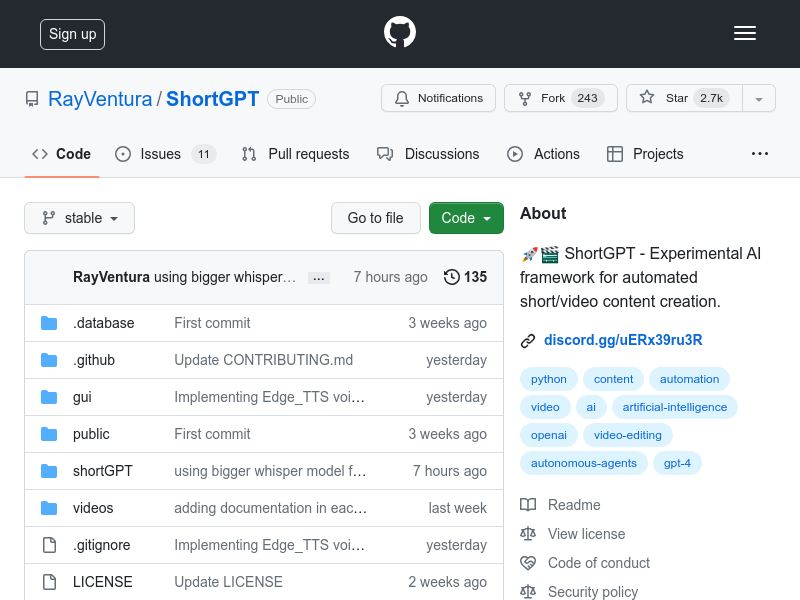Screen dimensions: 800x600
Task: Open the .gitignore file name
Action: [102, 545]
